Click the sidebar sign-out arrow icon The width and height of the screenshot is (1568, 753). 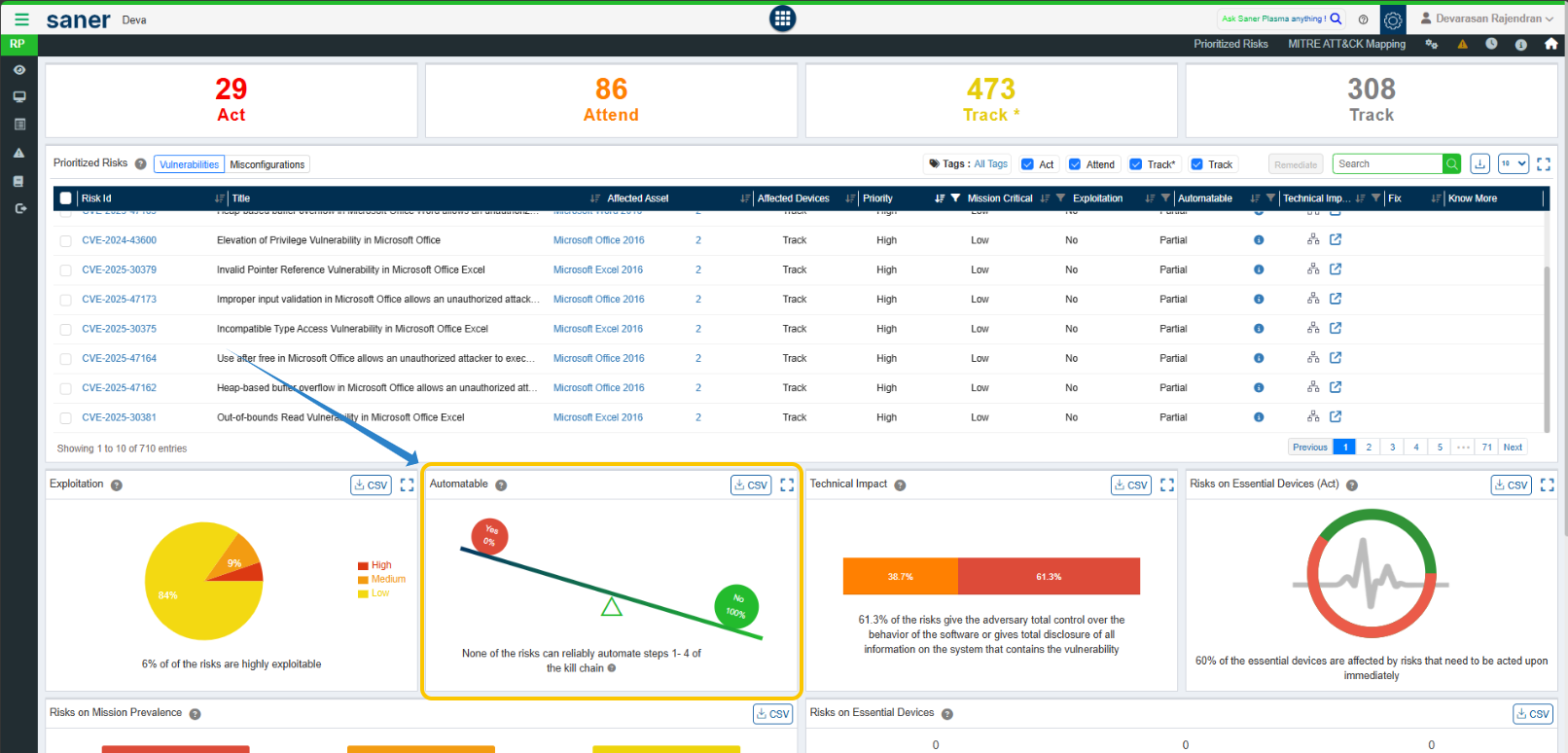click(x=18, y=208)
